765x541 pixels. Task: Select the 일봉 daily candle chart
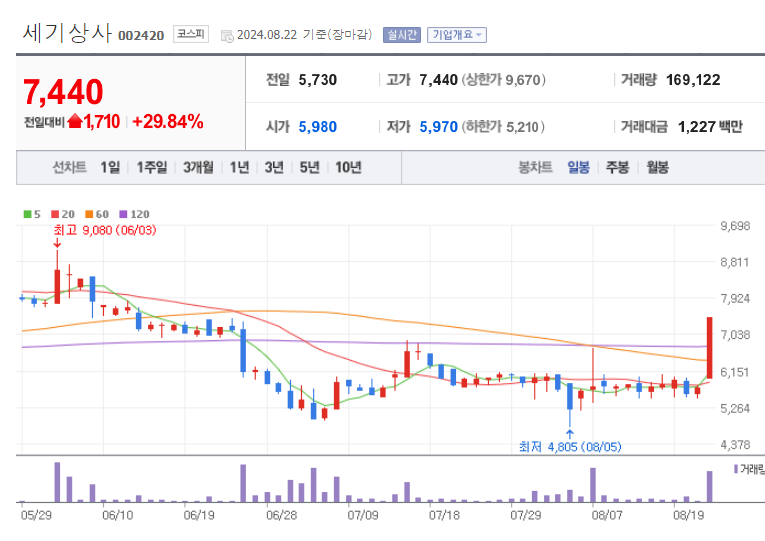(578, 167)
